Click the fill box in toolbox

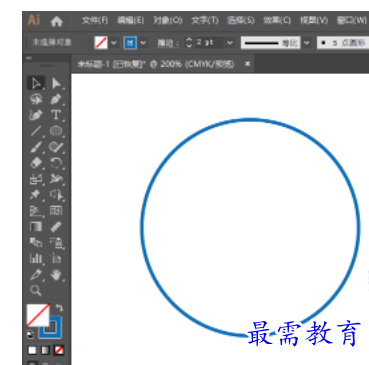pyautogui.click(x=38, y=315)
